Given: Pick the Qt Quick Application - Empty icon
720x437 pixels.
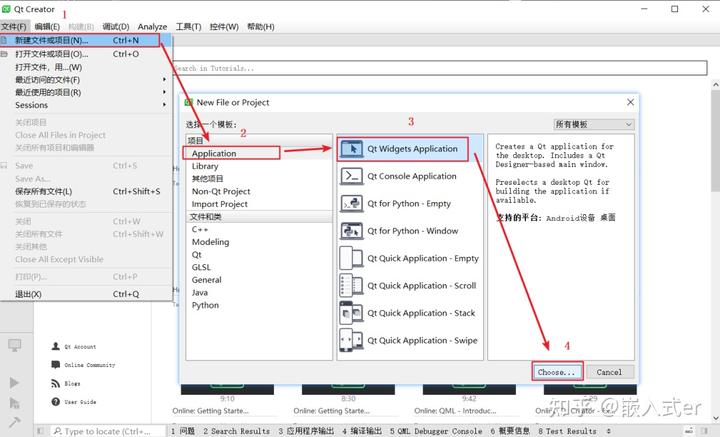Looking at the screenshot, I should click(351, 258).
